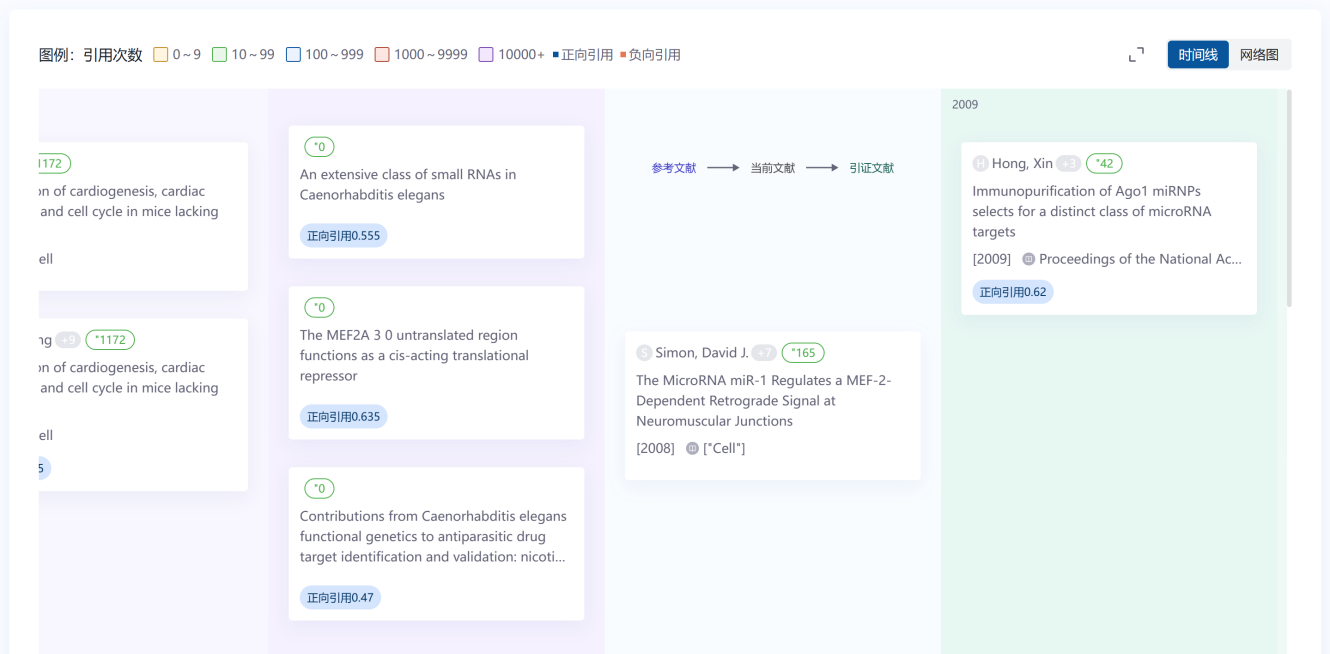The image size is (1330, 654).
Task: Click the fullscreen expand icon
Action: coord(1136,55)
